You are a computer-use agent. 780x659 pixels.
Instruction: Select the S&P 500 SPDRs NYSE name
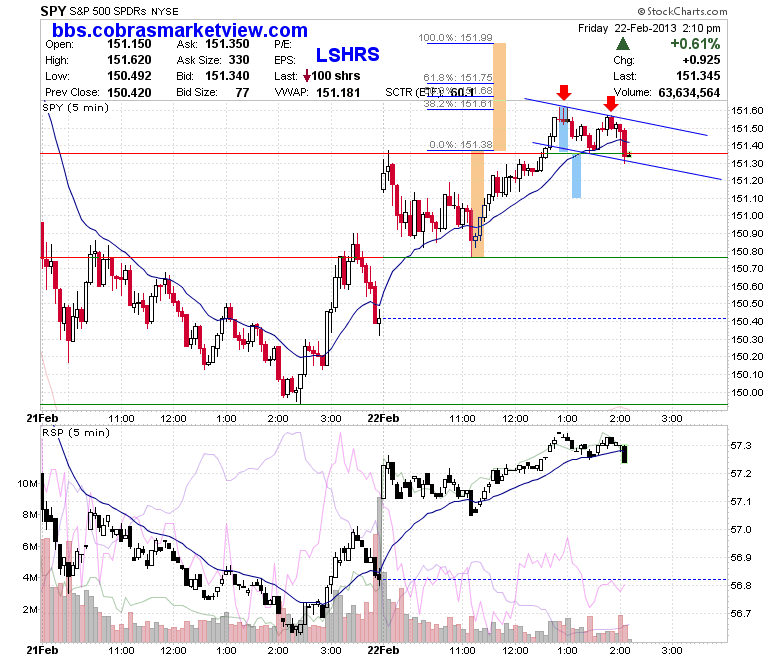click(x=124, y=11)
